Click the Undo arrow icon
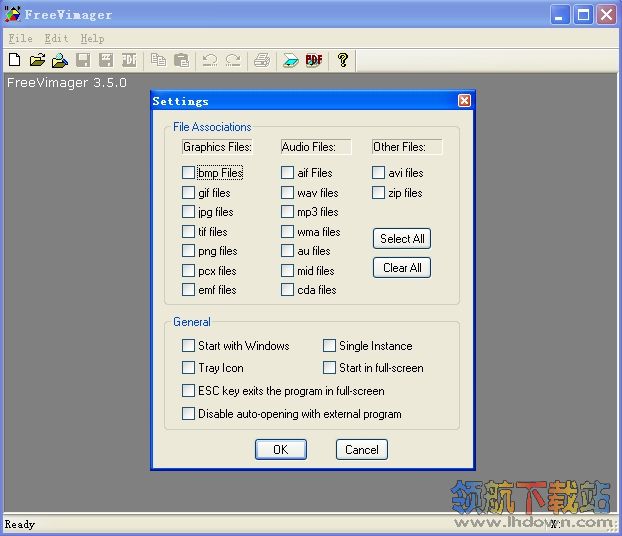 209,60
